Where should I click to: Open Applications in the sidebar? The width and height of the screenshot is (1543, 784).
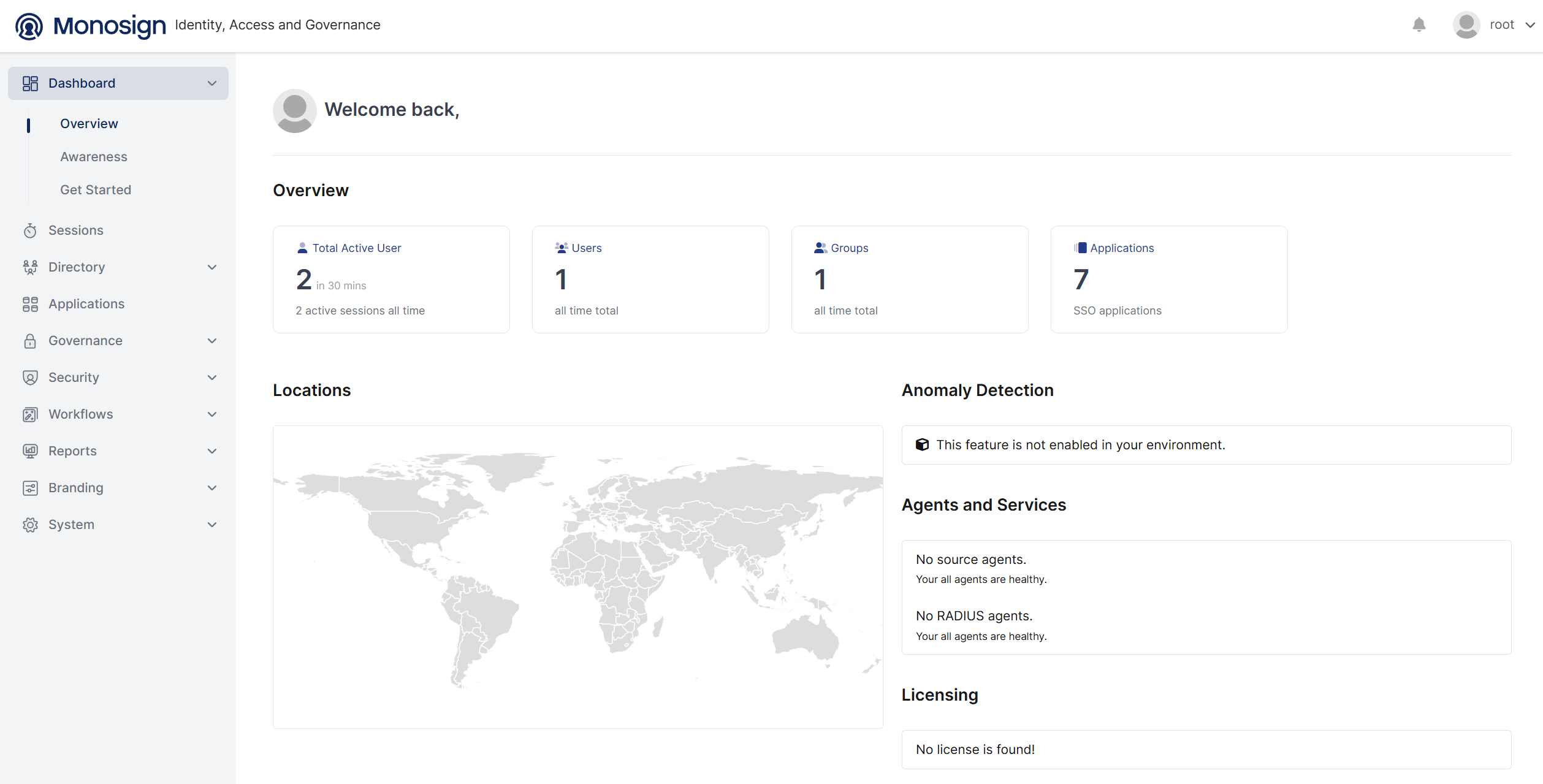pos(86,304)
